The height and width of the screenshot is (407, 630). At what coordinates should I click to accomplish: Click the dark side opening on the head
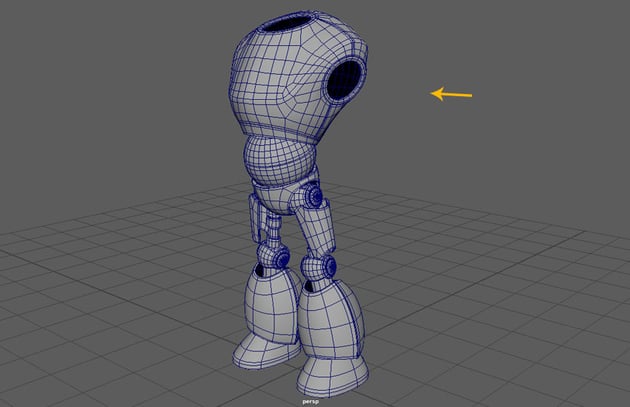pos(346,79)
